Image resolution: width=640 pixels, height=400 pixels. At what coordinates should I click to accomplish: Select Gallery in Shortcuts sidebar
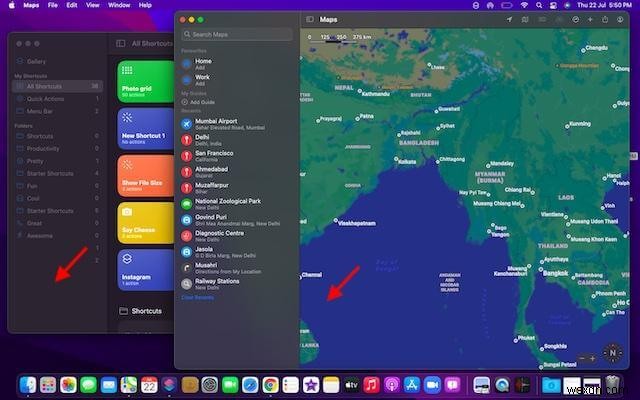click(57, 61)
